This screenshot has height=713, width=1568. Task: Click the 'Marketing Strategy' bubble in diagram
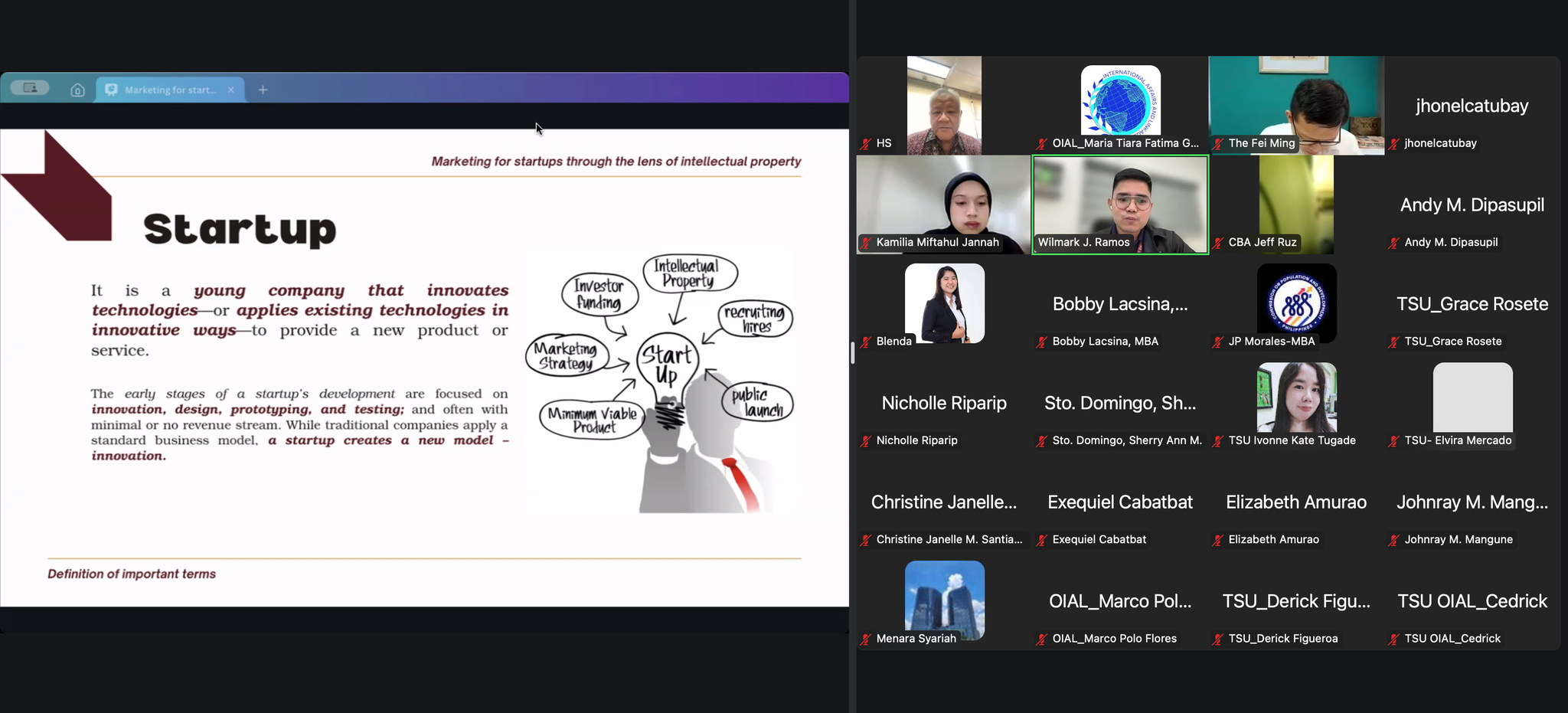[566, 356]
